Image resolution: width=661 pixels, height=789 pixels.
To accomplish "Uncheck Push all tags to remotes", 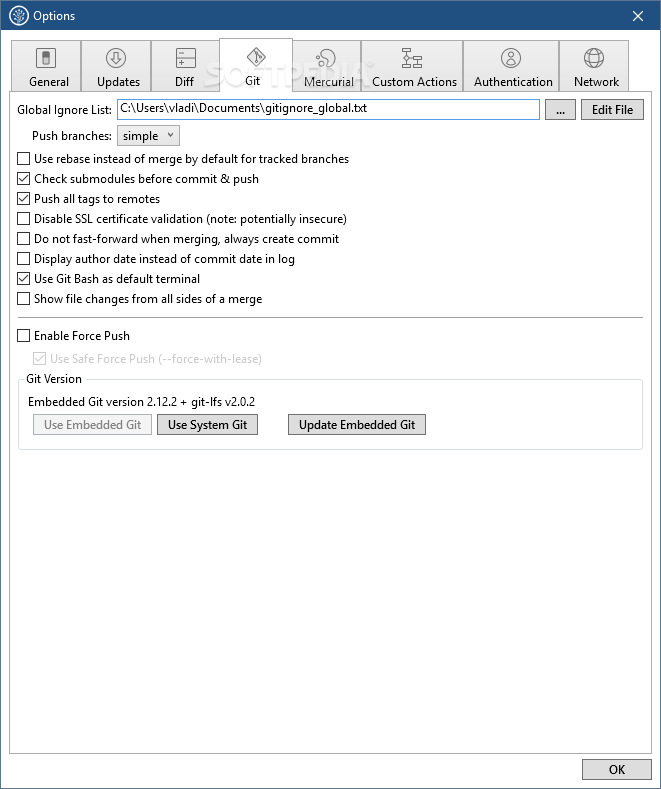I will pos(24,199).
